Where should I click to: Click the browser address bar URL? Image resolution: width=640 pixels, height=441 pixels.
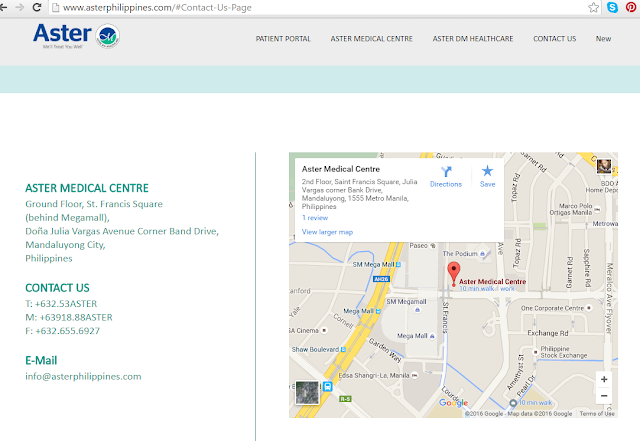point(157,7)
